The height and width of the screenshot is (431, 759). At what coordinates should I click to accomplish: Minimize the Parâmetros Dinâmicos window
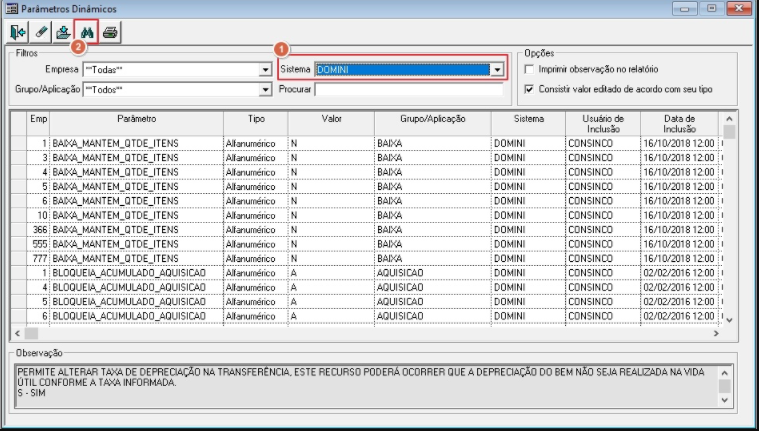[x=684, y=8]
